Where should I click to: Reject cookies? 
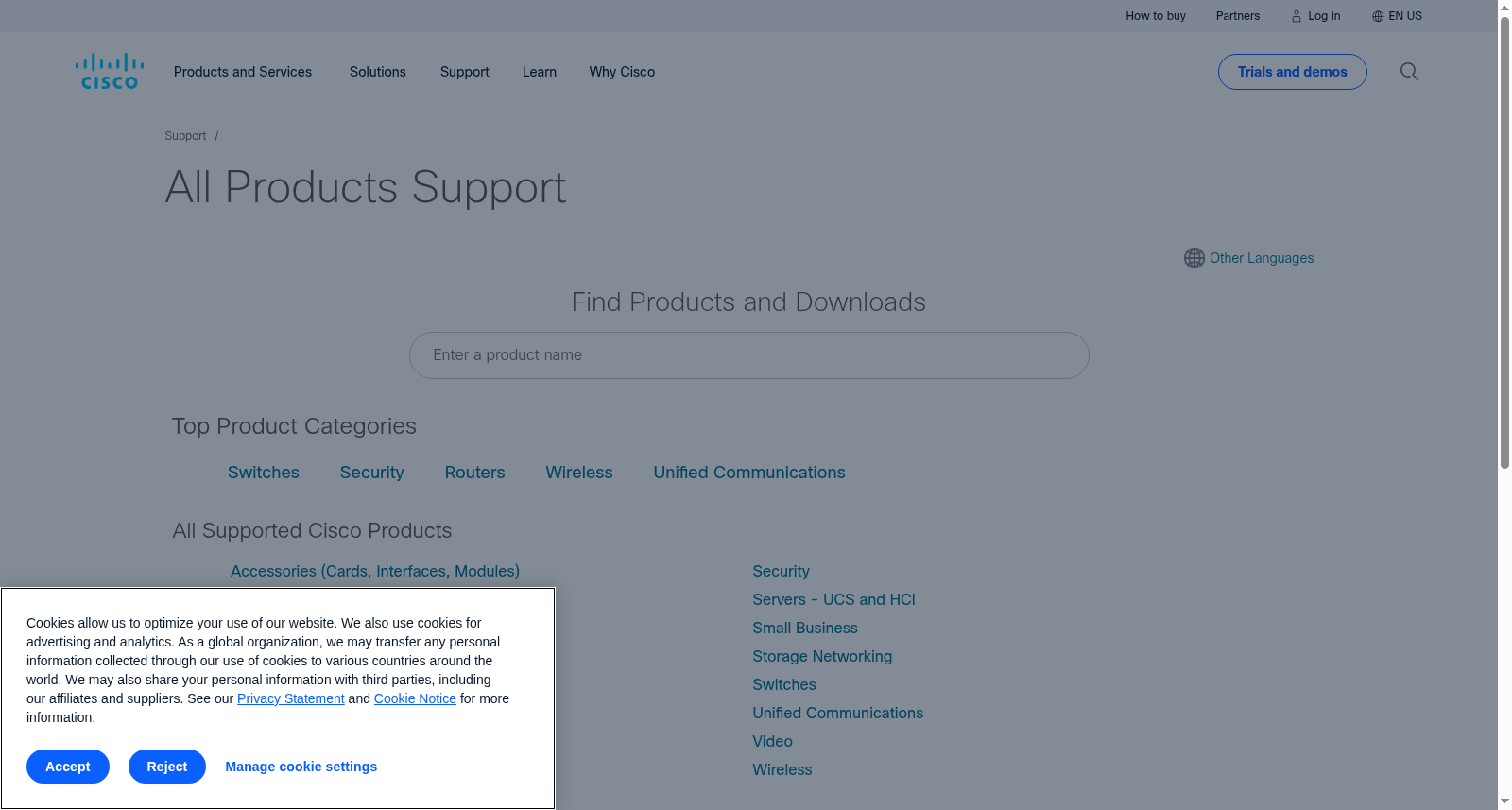167,767
